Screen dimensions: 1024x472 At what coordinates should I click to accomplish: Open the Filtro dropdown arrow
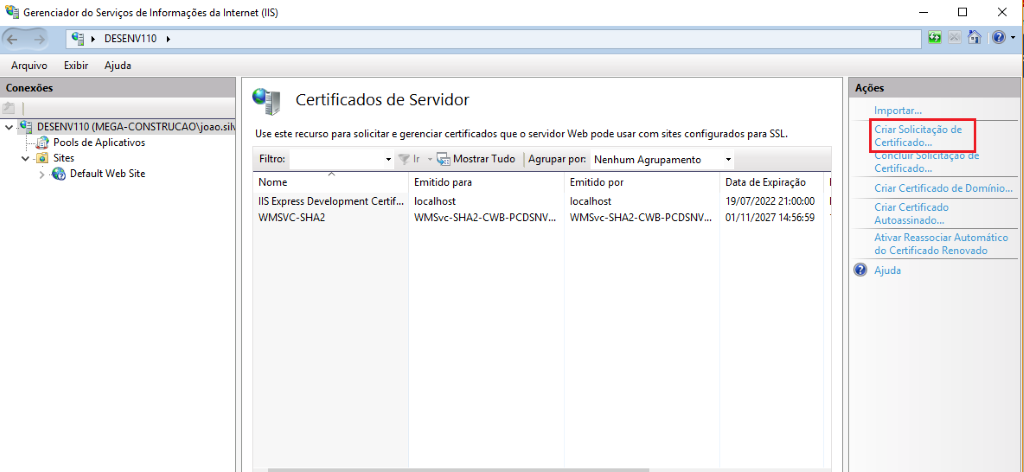click(388, 159)
